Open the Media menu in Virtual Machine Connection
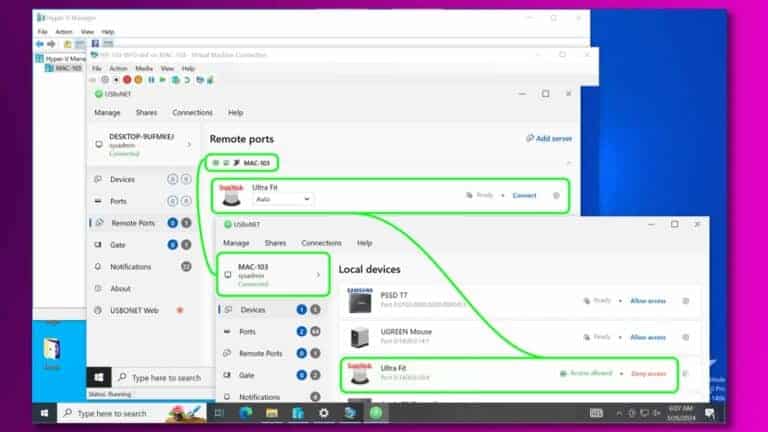768x432 pixels. (x=144, y=68)
